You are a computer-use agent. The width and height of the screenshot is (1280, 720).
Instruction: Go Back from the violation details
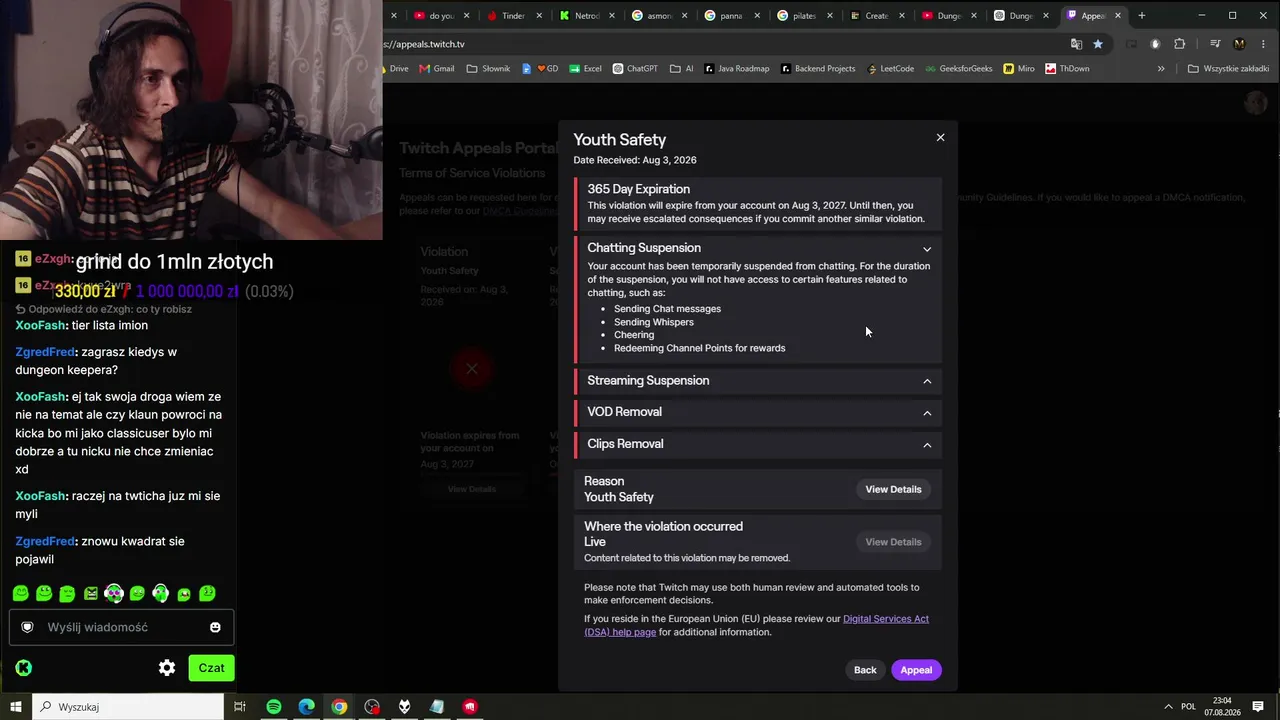865,670
